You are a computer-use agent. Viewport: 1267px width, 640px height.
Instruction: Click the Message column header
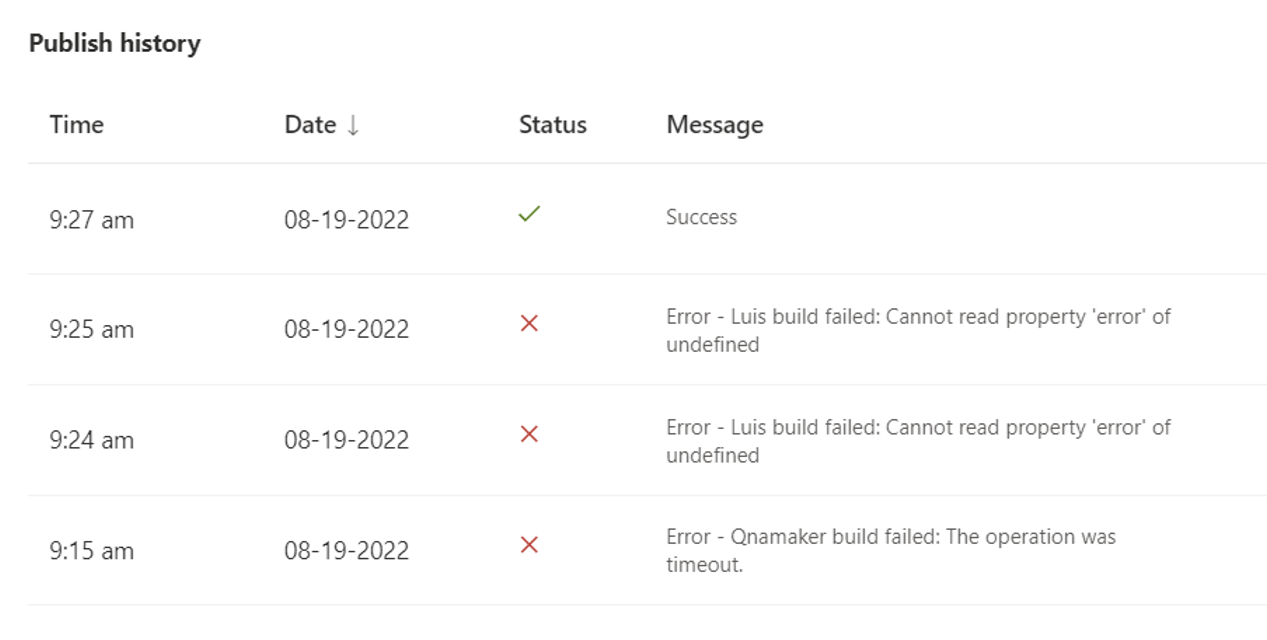click(x=714, y=124)
